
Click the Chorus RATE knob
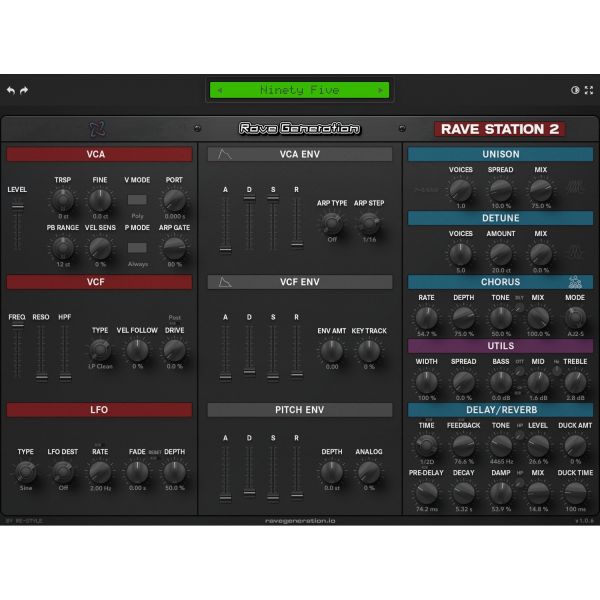426,318
